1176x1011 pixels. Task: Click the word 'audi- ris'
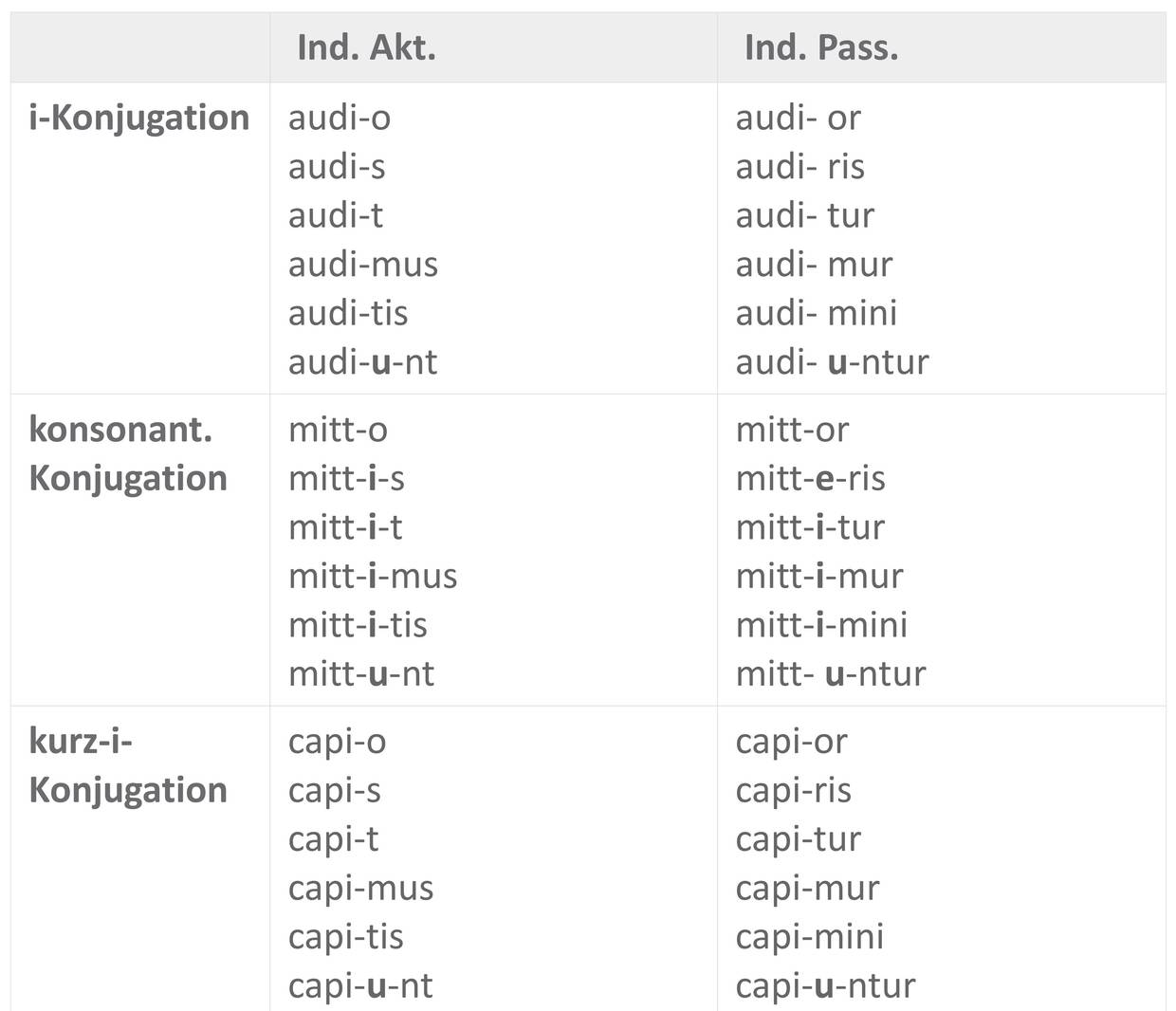[799, 167]
